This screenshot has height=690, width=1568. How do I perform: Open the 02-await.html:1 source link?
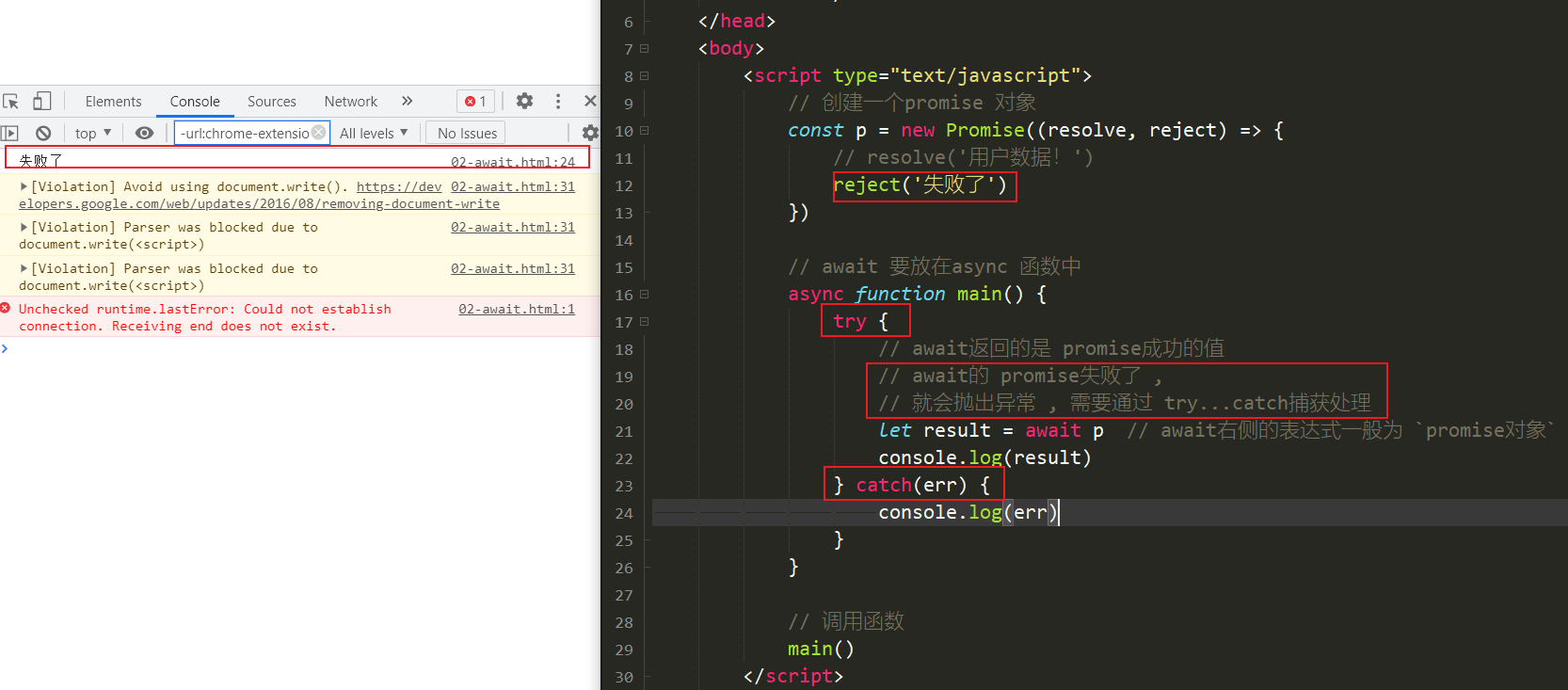[x=517, y=309]
